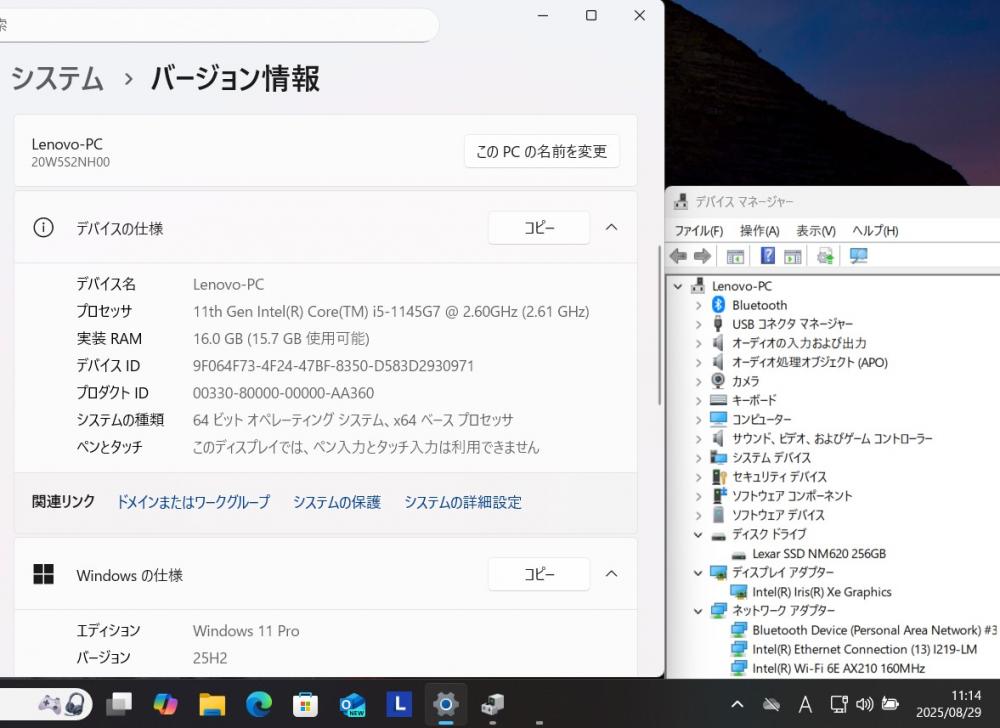Collapse the デバイスの仕様 section chevron

[611, 227]
